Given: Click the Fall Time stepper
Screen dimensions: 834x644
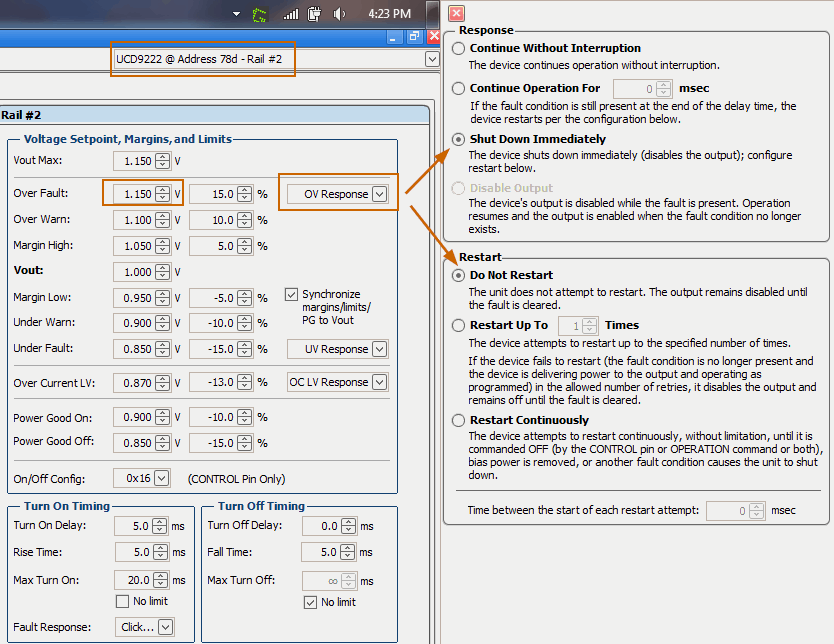Looking at the screenshot, I should (347, 553).
